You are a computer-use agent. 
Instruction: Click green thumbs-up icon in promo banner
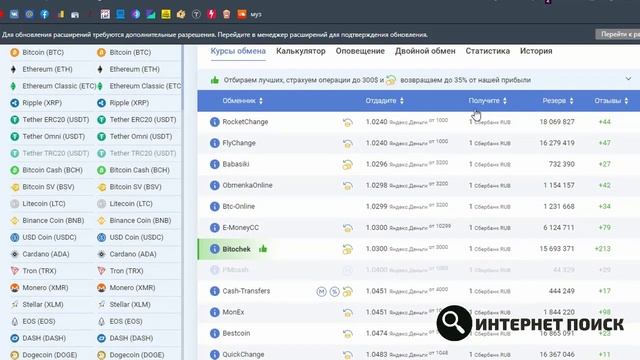[x=215, y=80]
